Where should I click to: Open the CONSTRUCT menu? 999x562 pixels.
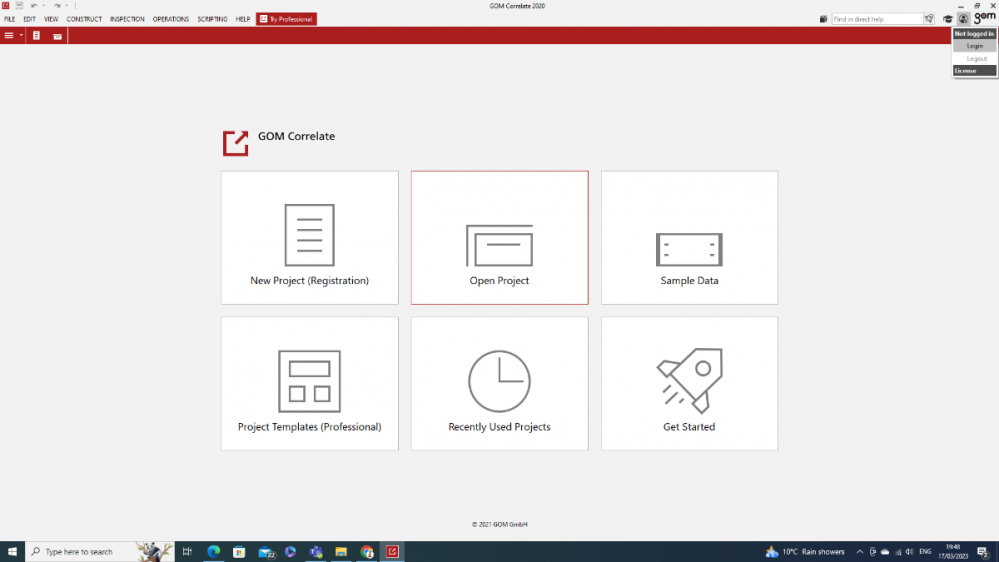click(84, 19)
